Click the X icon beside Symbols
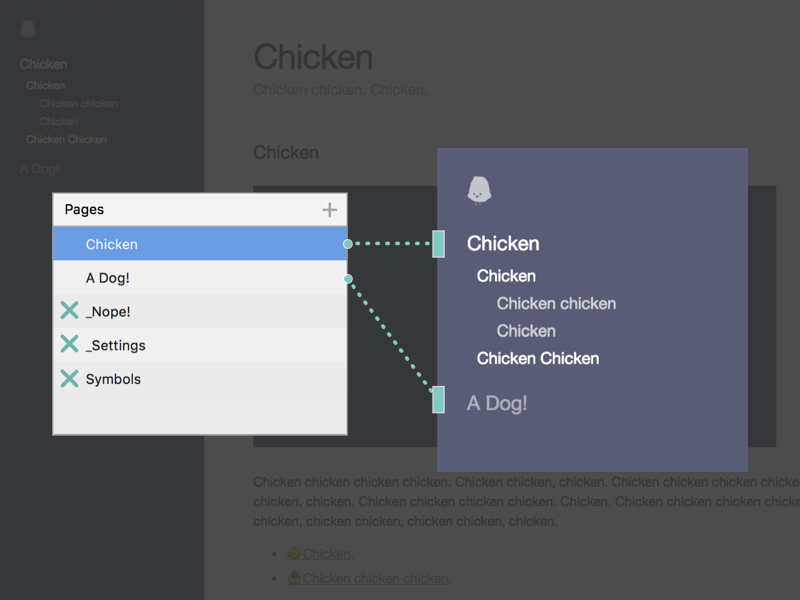The height and width of the screenshot is (600, 800). (69, 379)
